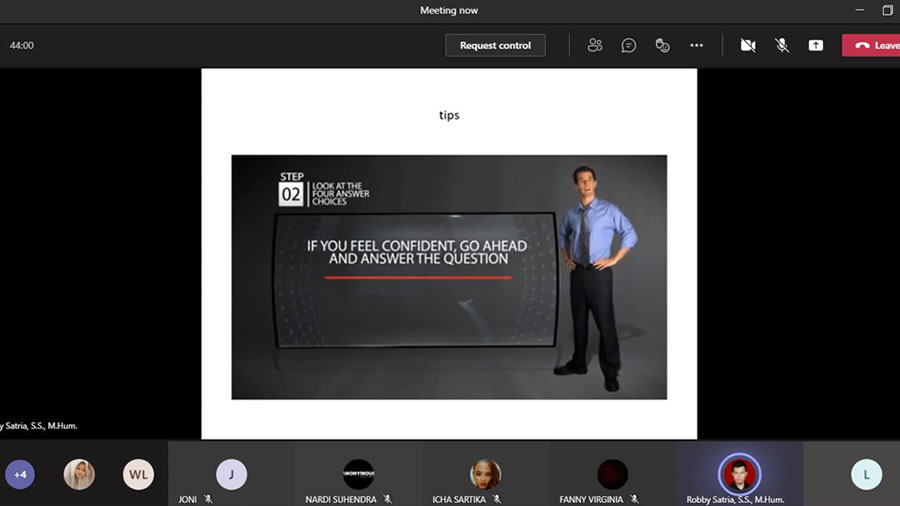The image size is (900, 506).
Task: Expand the +4 additional participants
Action: (20, 474)
